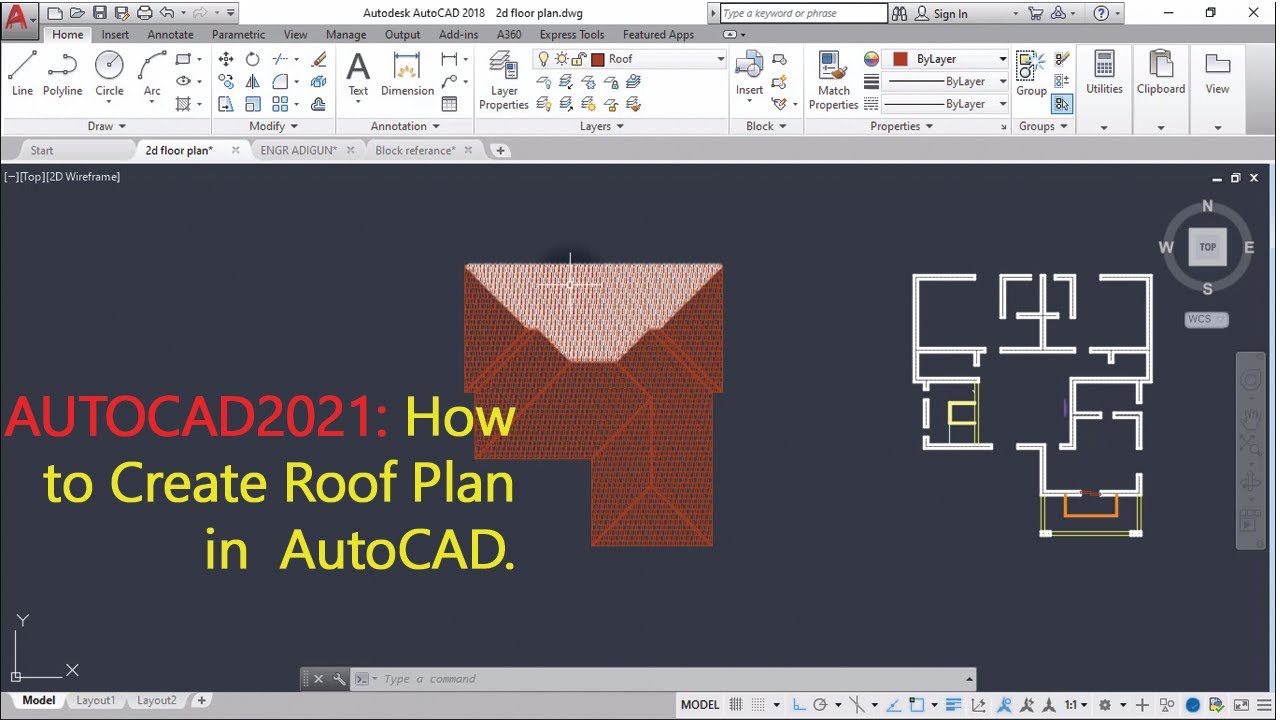Expand the Modify panel
Screen dimensions: 1280x720
coord(274,126)
